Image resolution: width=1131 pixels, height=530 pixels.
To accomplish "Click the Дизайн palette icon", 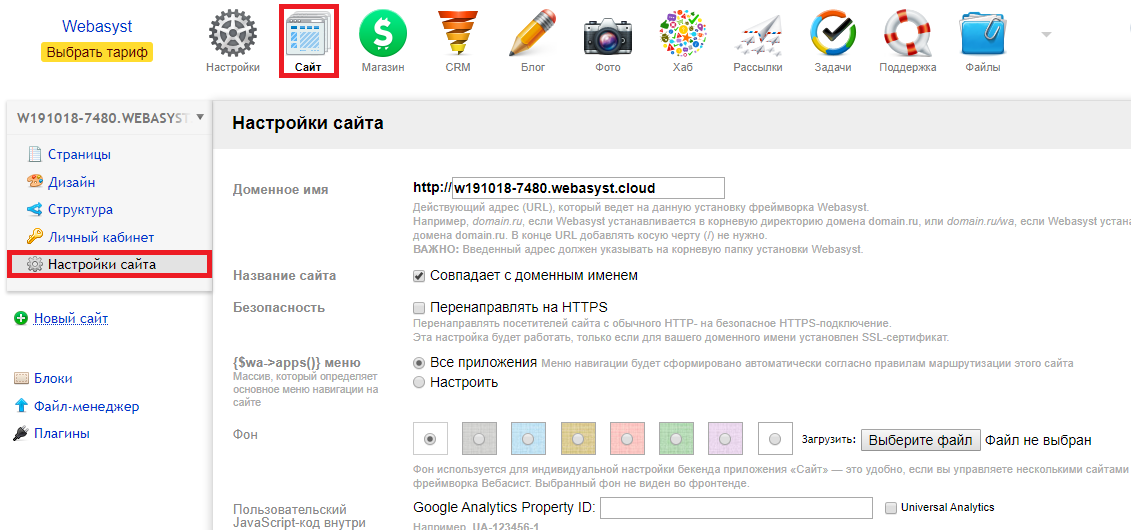I will (x=34, y=182).
